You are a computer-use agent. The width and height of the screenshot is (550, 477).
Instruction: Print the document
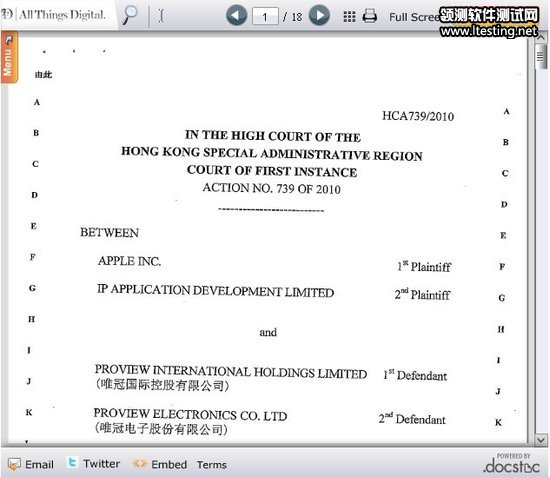coord(369,16)
